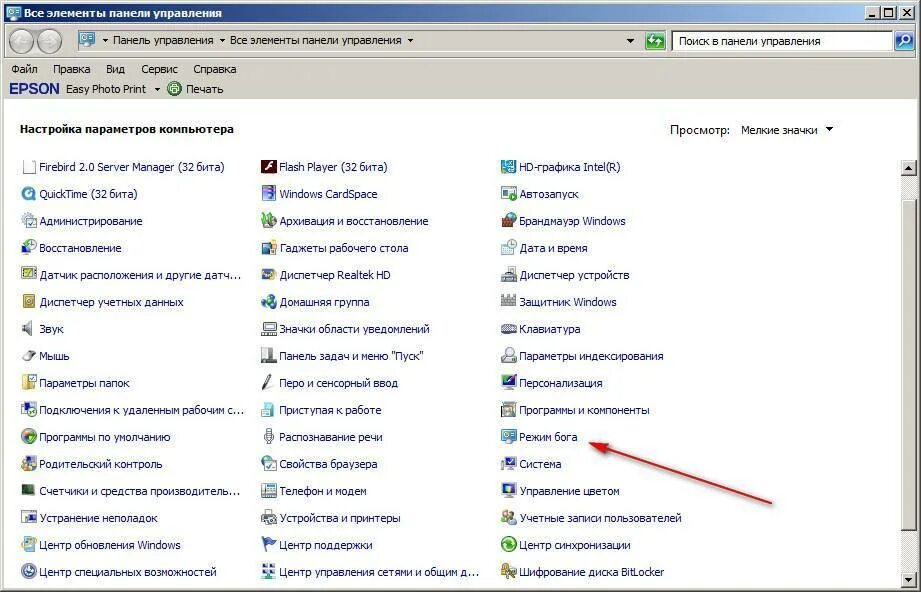Open Windows CardSpace icon
The image size is (921, 592).
pos(268,194)
